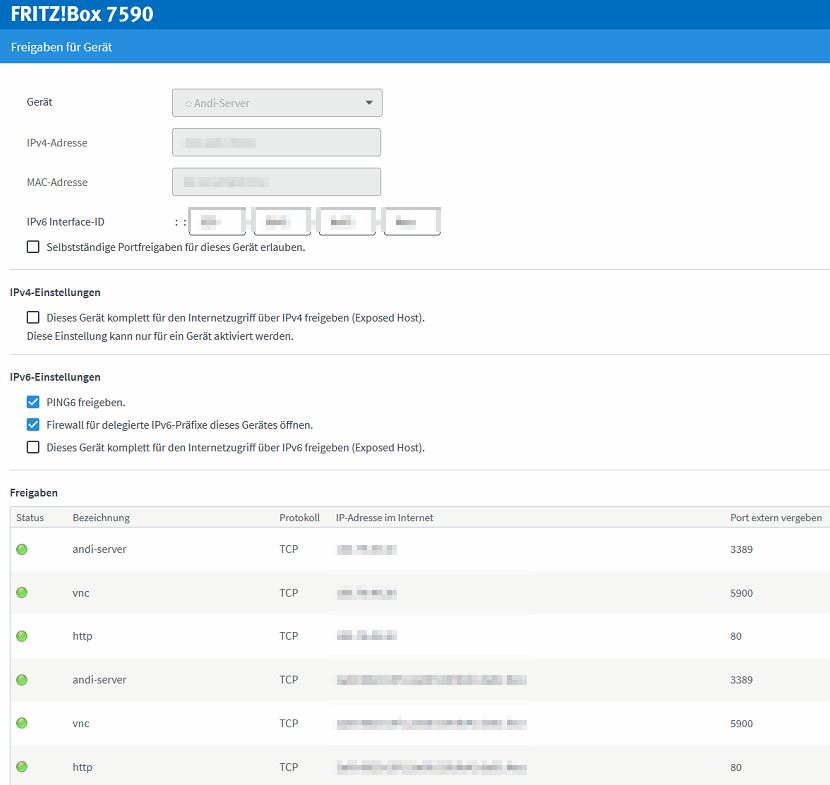Click the Bezeichnung column header

click(x=101, y=518)
